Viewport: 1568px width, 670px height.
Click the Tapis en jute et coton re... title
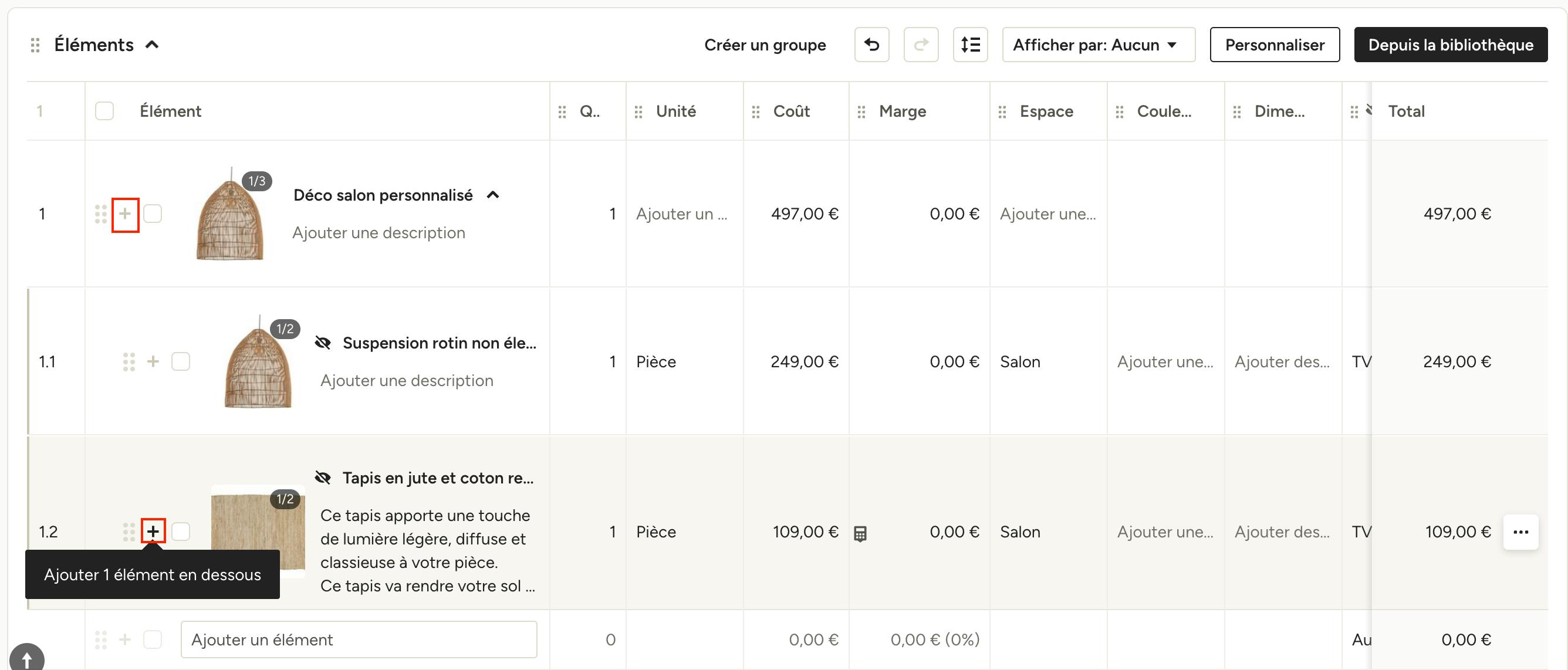tap(438, 478)
